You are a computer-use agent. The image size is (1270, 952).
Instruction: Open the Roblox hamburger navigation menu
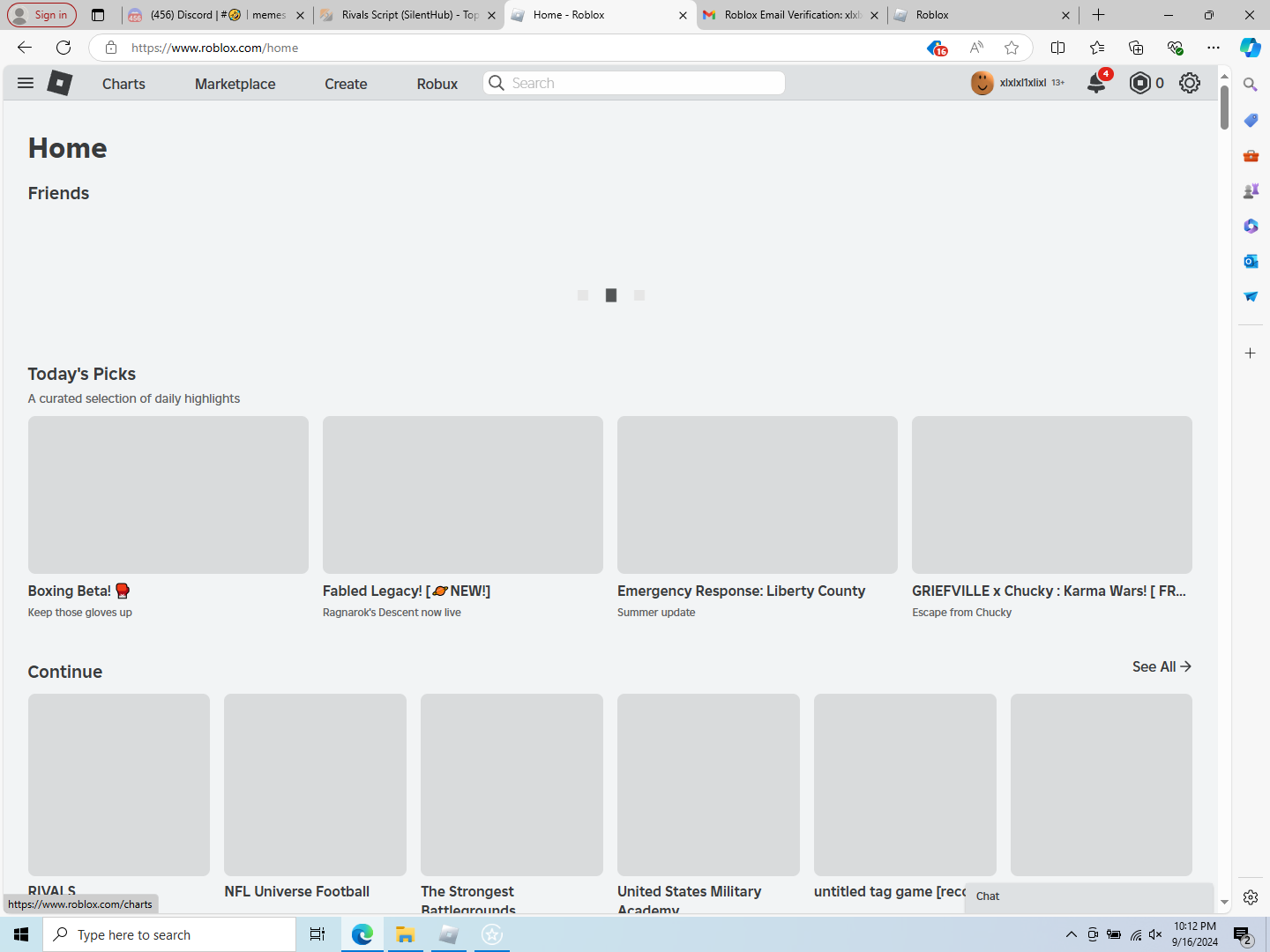click(26, 83)
